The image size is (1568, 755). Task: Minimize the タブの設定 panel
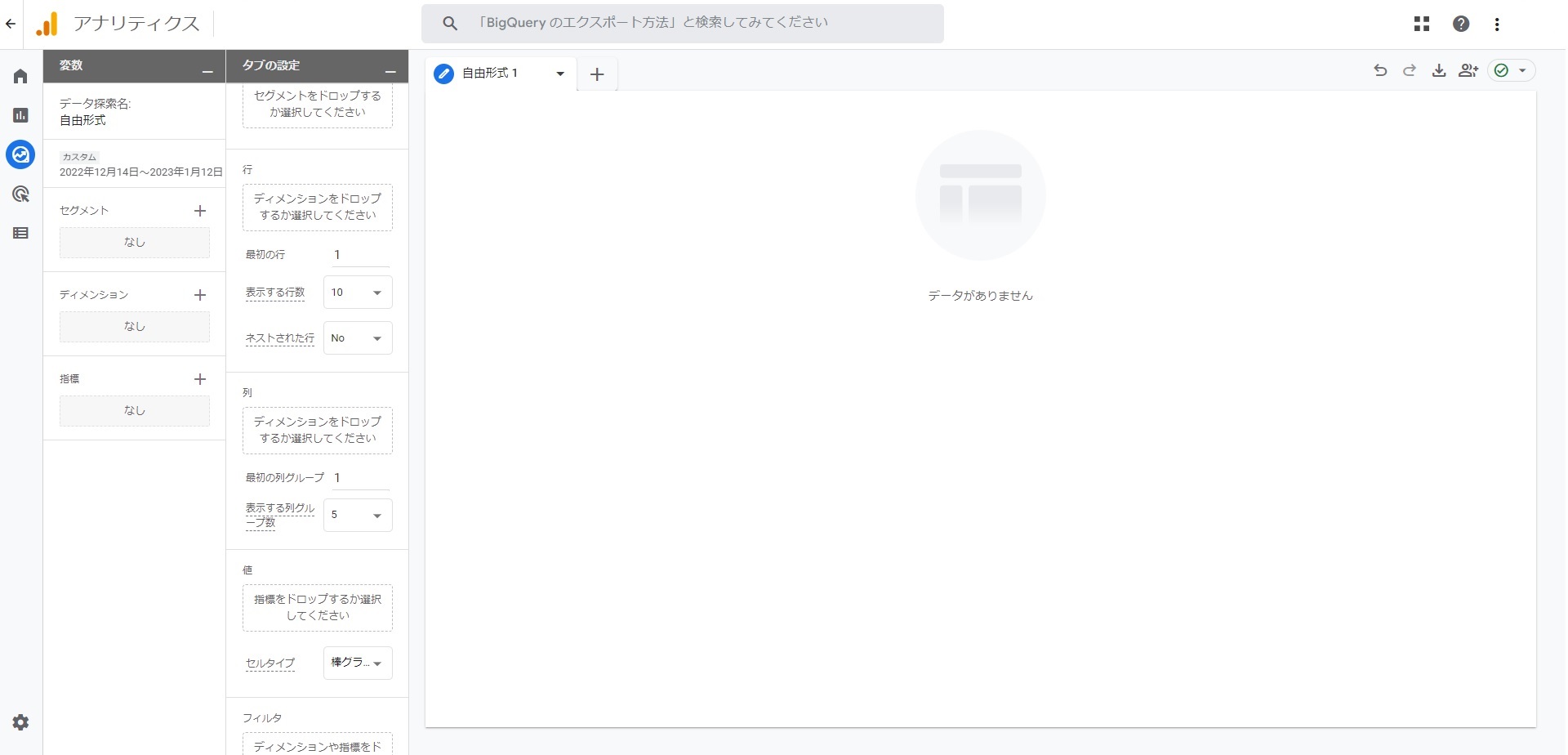tap(390, 72)
